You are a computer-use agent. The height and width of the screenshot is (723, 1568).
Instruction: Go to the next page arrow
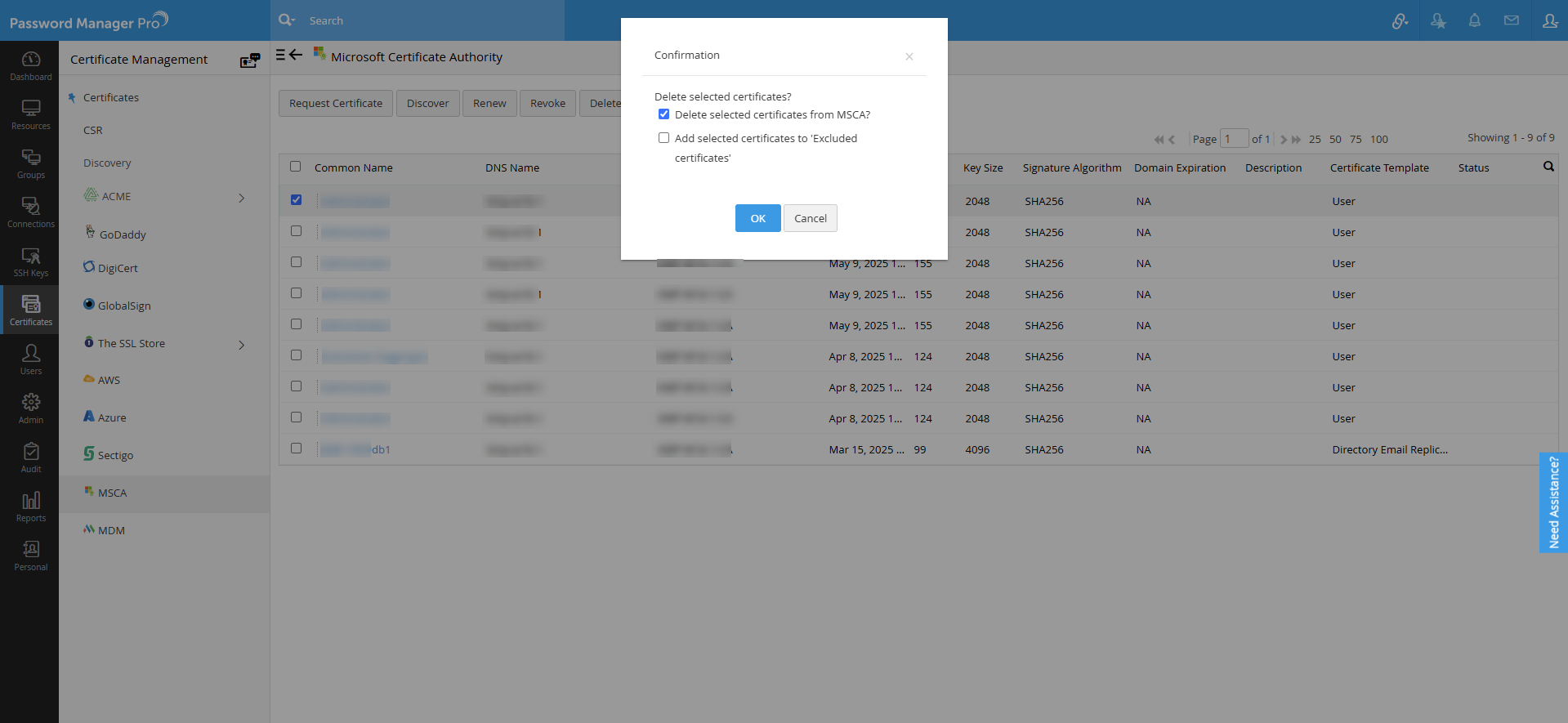(1284, 140)
